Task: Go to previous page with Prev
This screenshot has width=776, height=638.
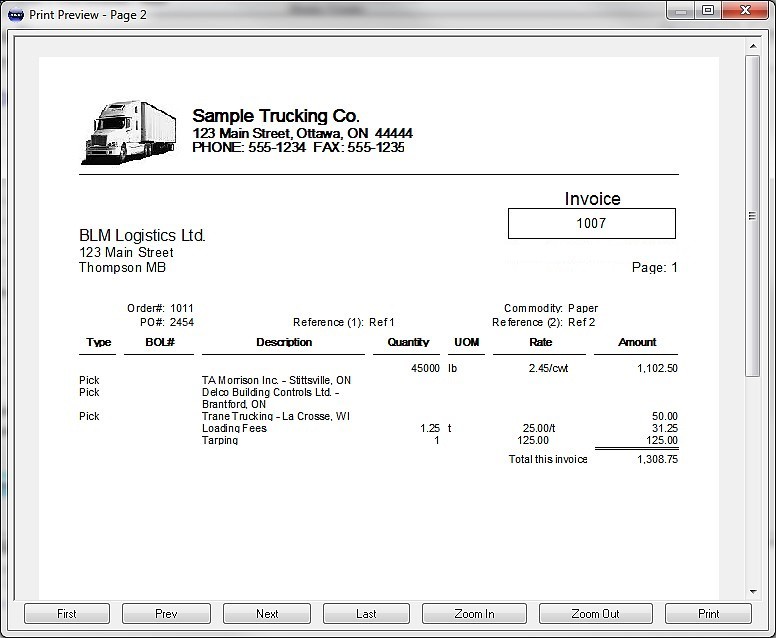Action: 166,613
